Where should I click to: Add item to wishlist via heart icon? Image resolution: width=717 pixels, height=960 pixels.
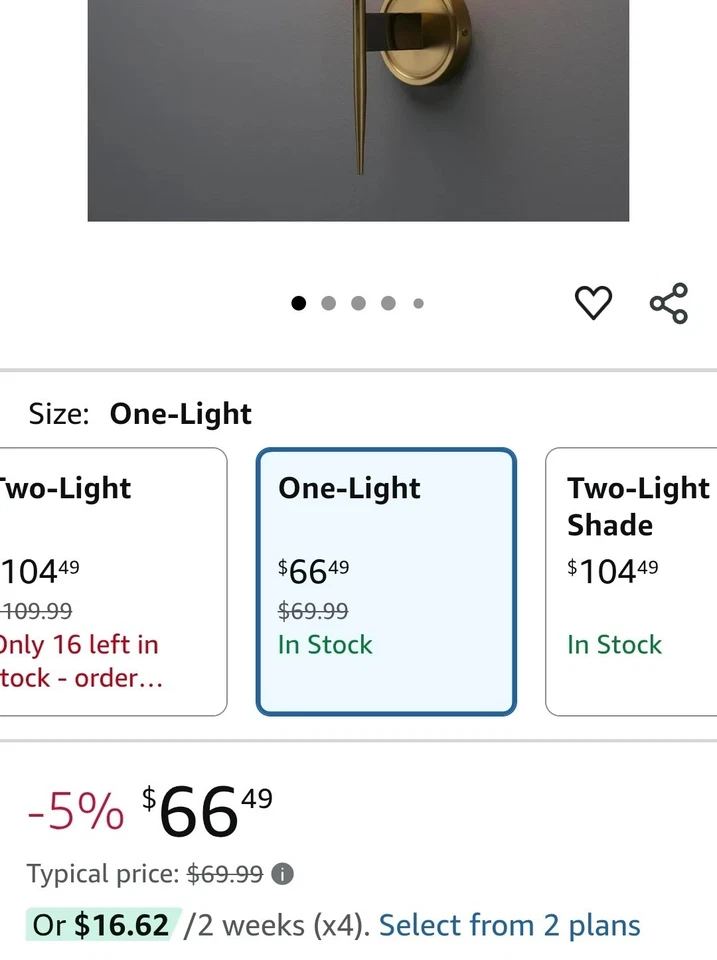point(593,303)
